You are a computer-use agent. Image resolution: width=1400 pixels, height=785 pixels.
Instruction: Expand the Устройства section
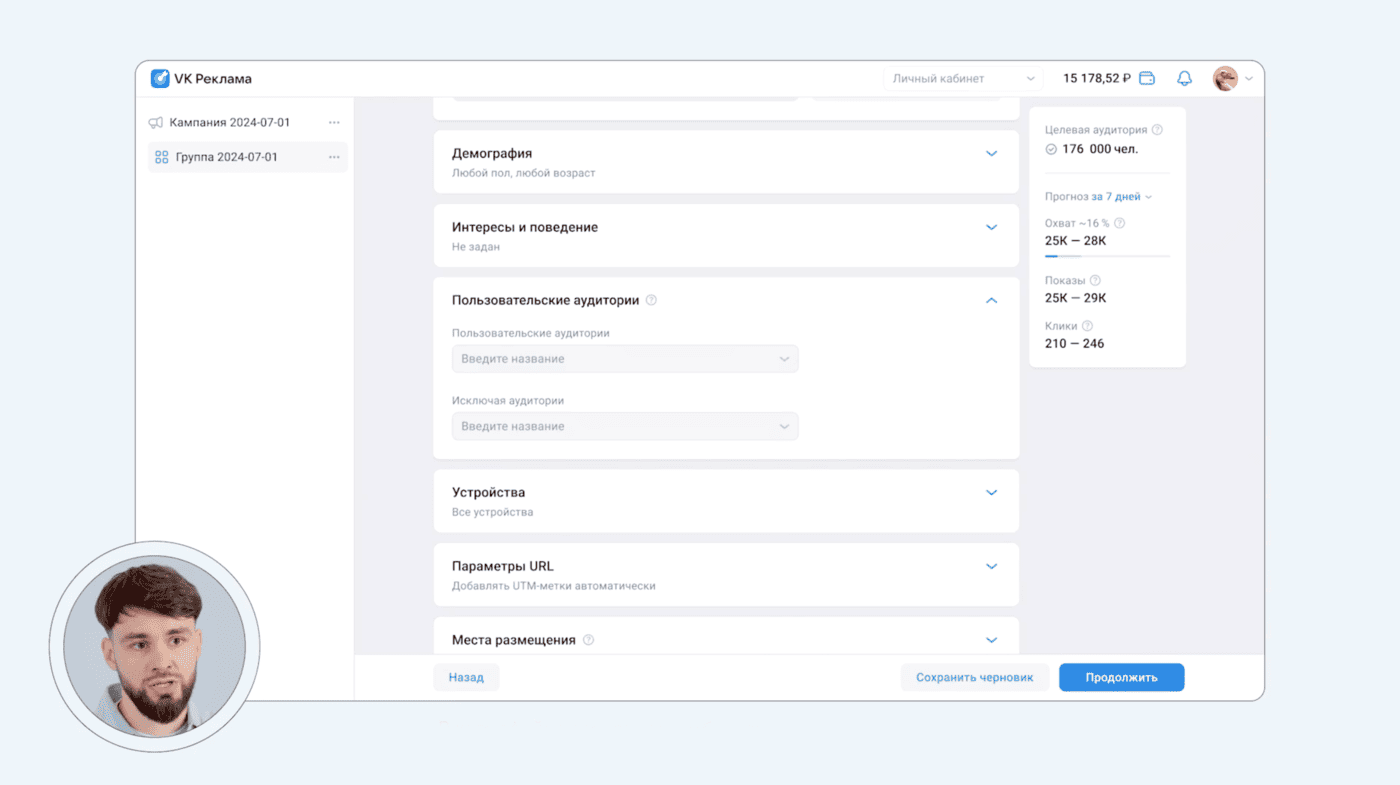point(991,493)
